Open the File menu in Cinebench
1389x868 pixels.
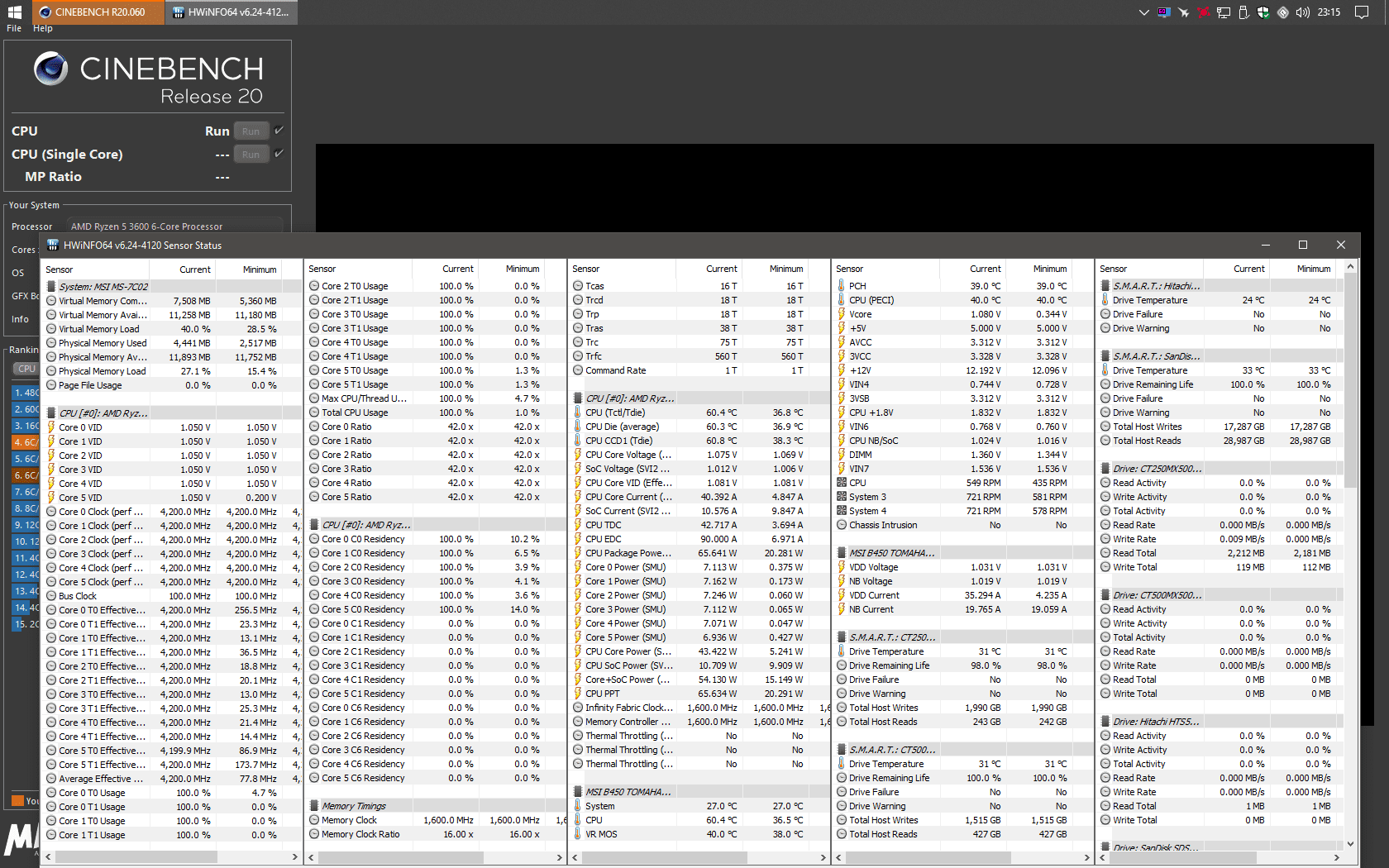click(14, 28)
